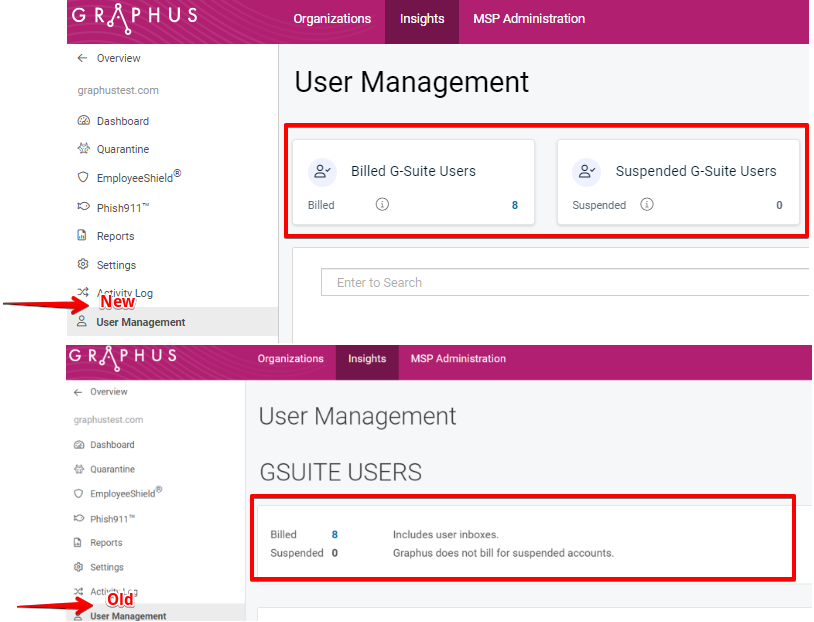Click the Overview link in the lower sidebar
This screenshot has width=814, height=622.
[x=108, y=392]
